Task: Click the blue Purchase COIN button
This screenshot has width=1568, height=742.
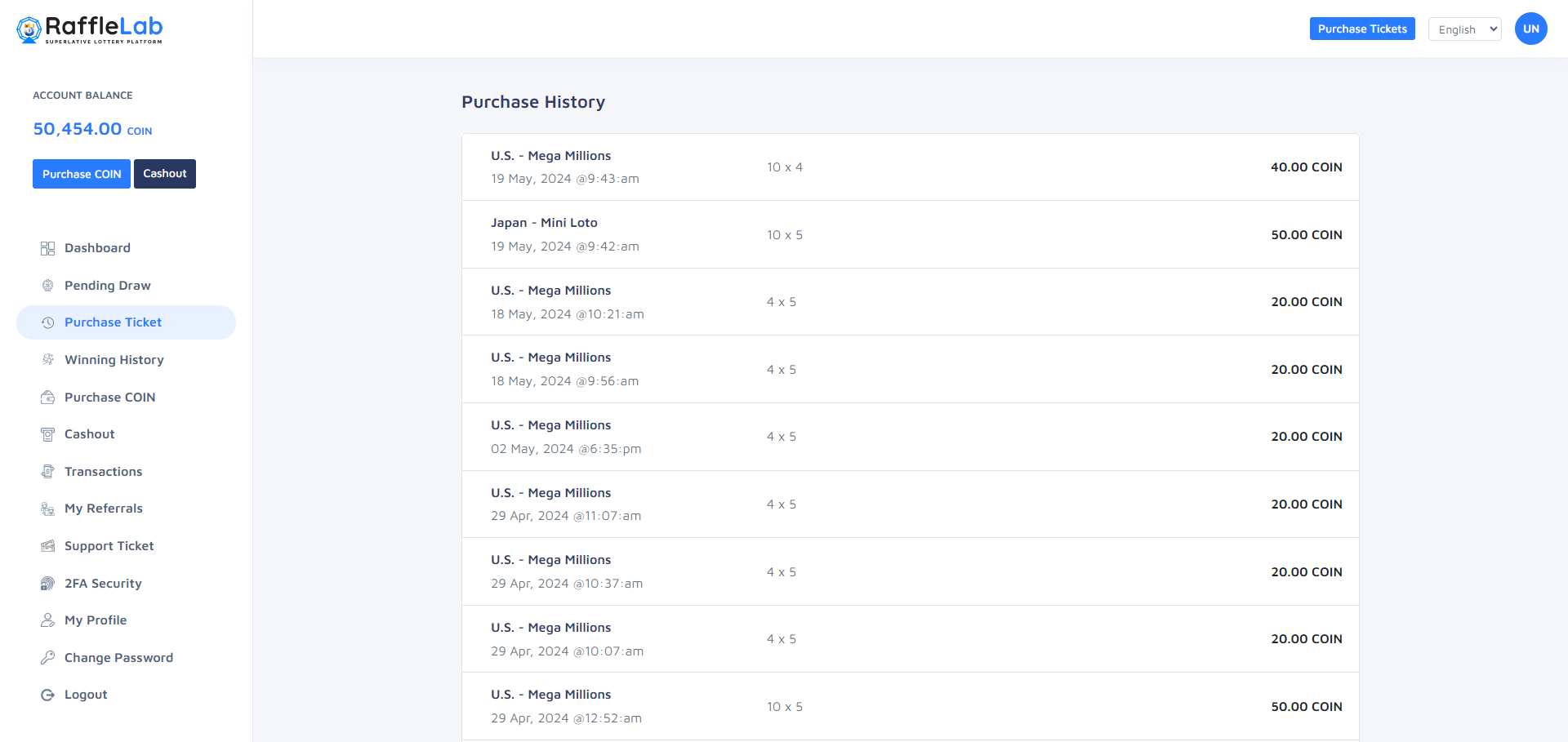Action: coord(82,174)
